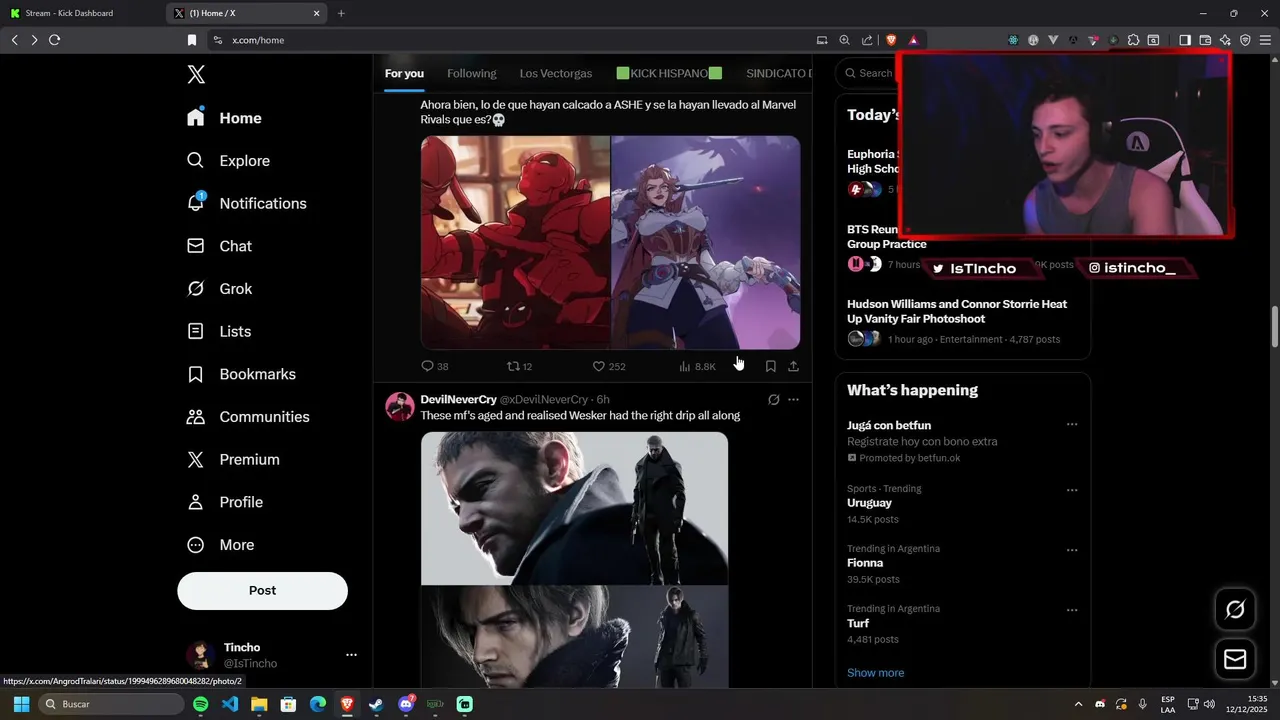The width and height of the screenshot is (1280, 720).
Task: View analytics showing 8.8K views
Action: (697, 366)
